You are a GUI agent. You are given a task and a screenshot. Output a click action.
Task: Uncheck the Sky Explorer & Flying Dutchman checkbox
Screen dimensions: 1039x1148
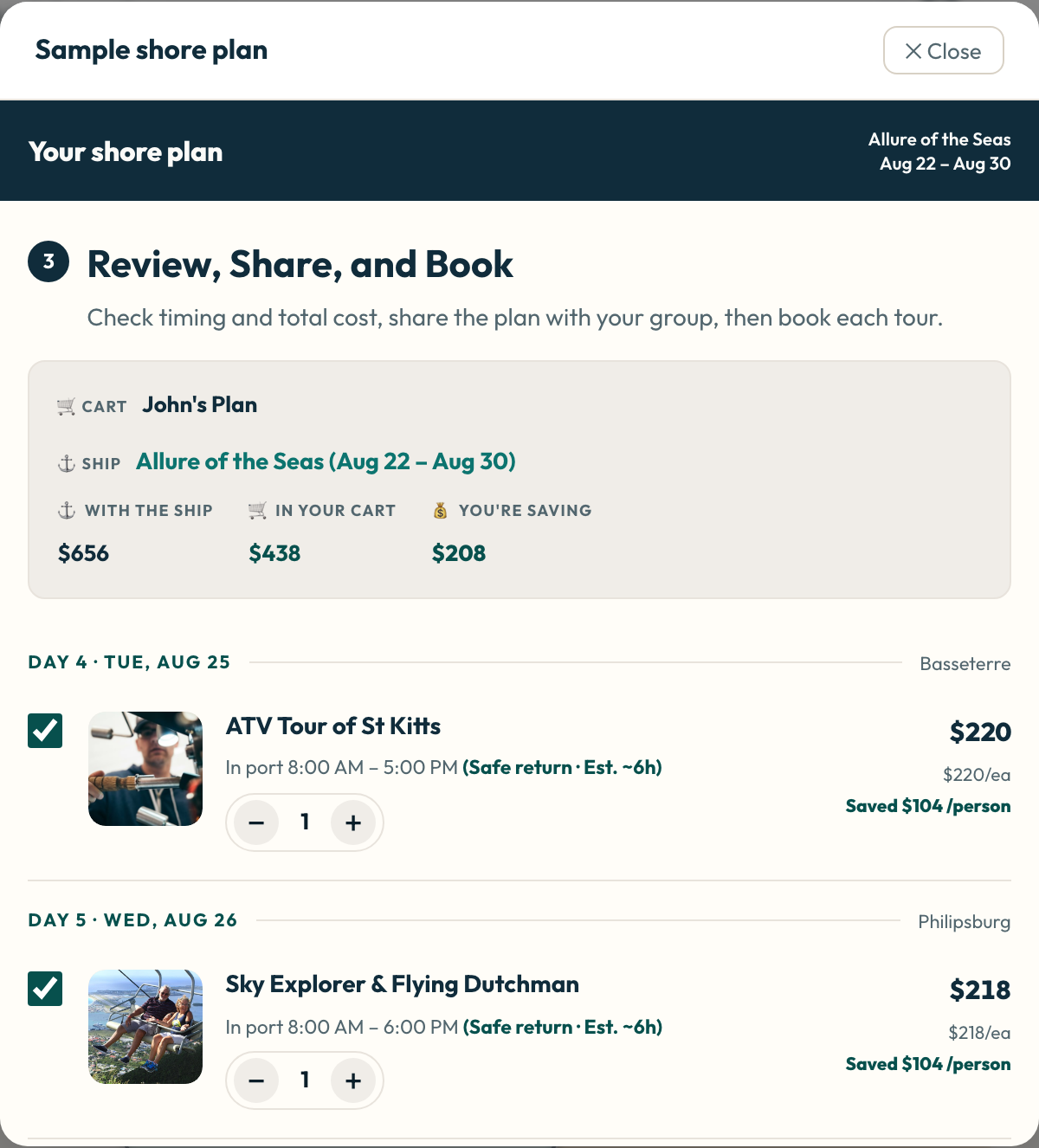pyautogui.click(x=45, y=989)
